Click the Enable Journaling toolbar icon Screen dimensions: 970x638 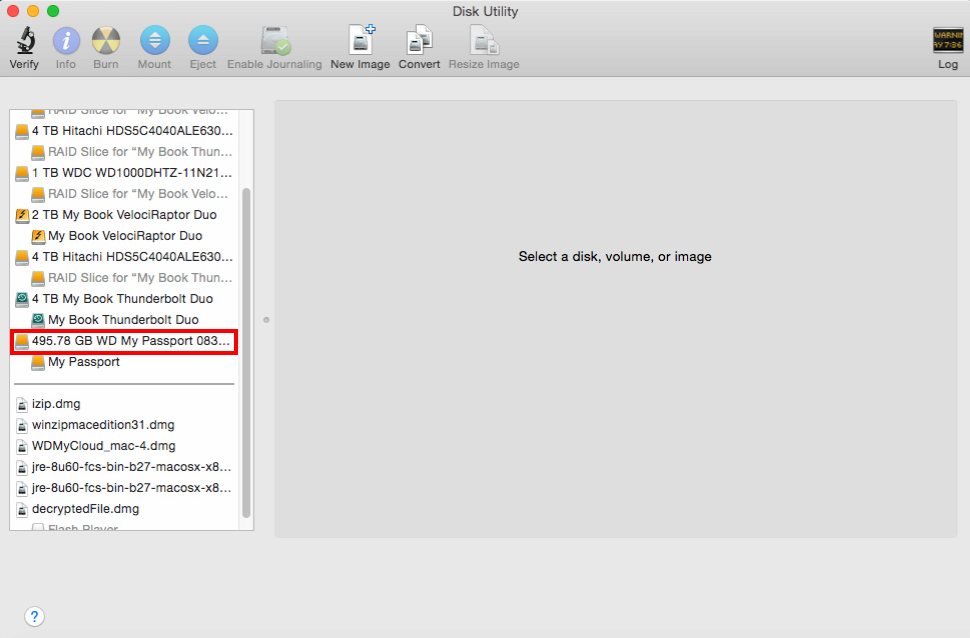[273, 44]
